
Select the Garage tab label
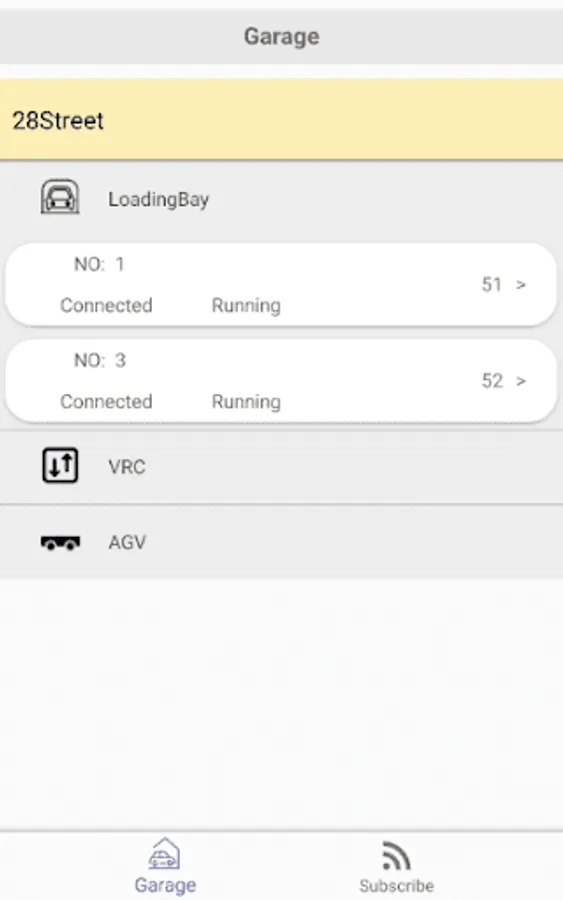point(165,885)
